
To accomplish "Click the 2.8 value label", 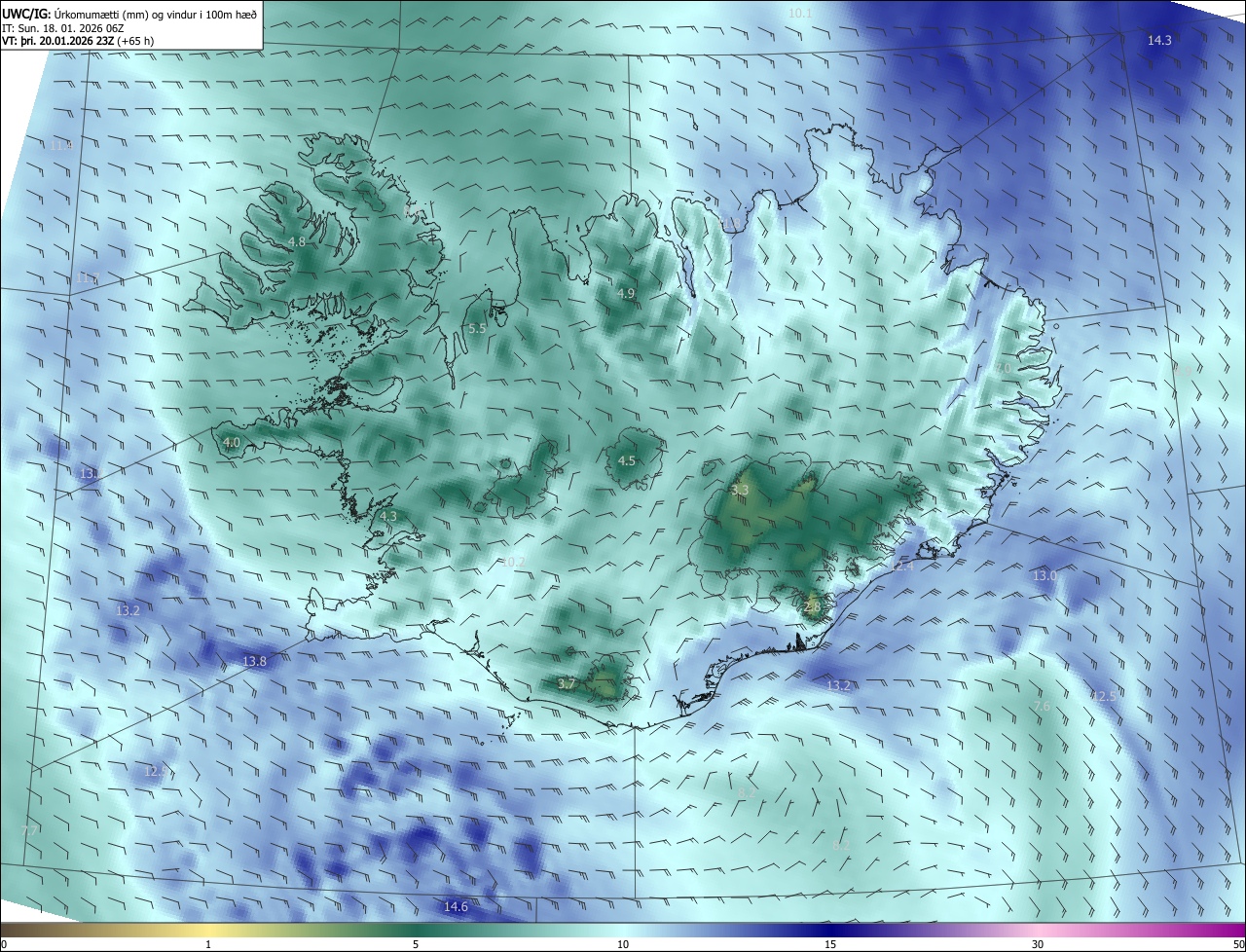I will (x=813, y=607).
